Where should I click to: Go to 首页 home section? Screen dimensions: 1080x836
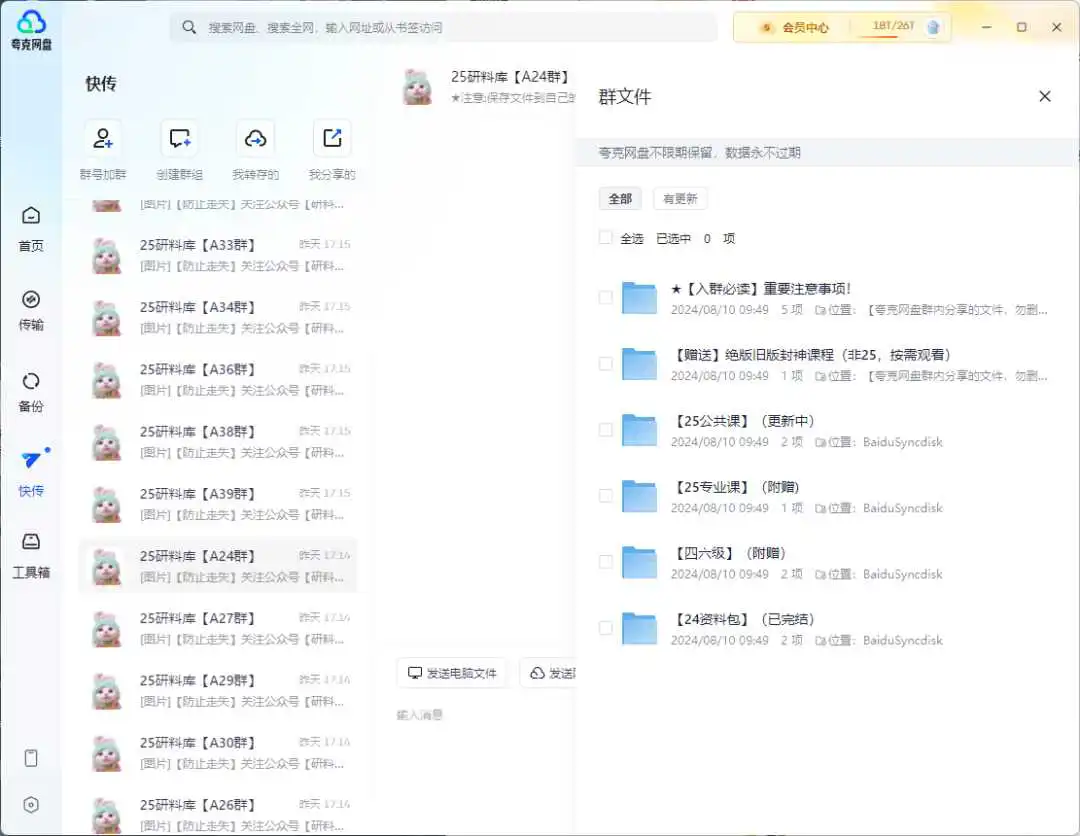click(31, 229)
